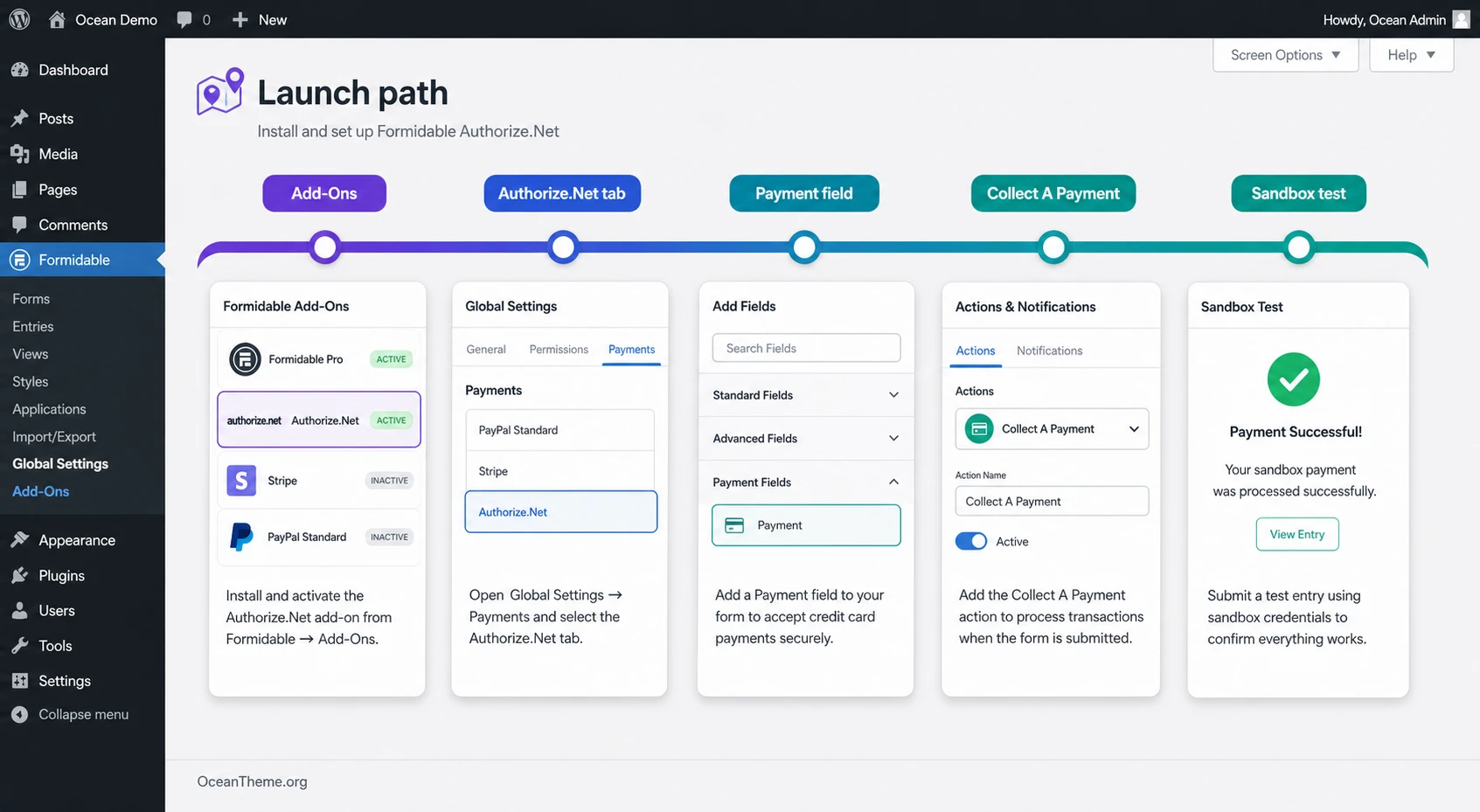Viewport: 1480px width, 812px height.
Task: Open Add-Ons submenu item
Action: click(41, 491)
